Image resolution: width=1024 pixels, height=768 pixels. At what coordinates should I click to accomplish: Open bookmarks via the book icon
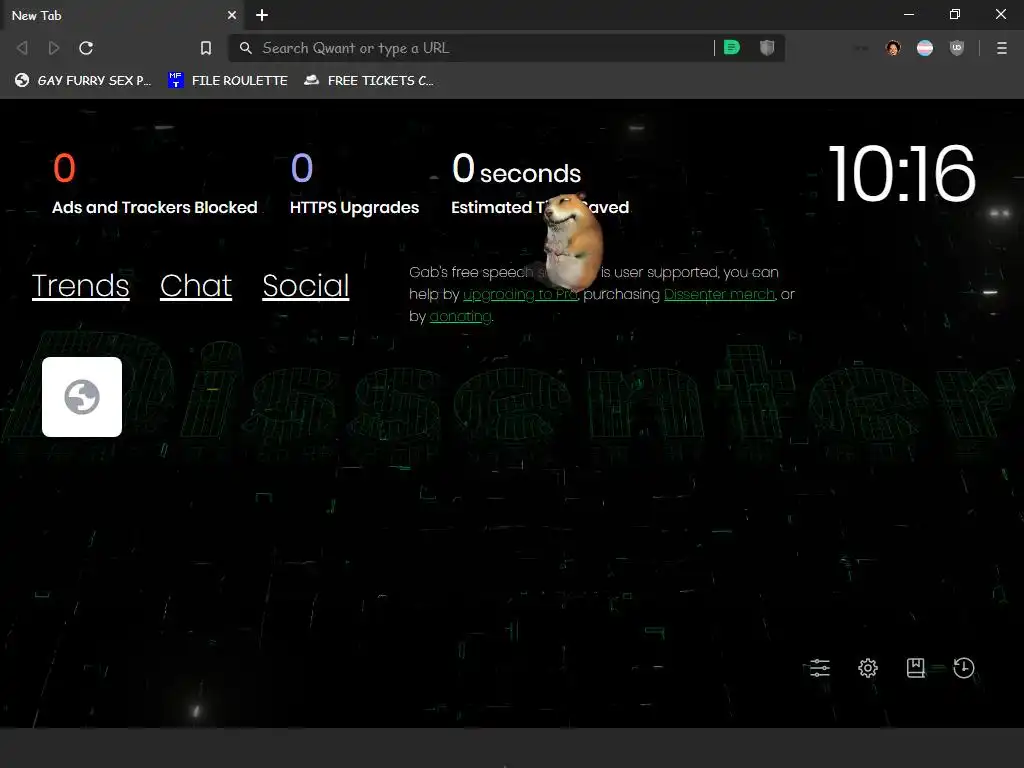pos(916,667)
